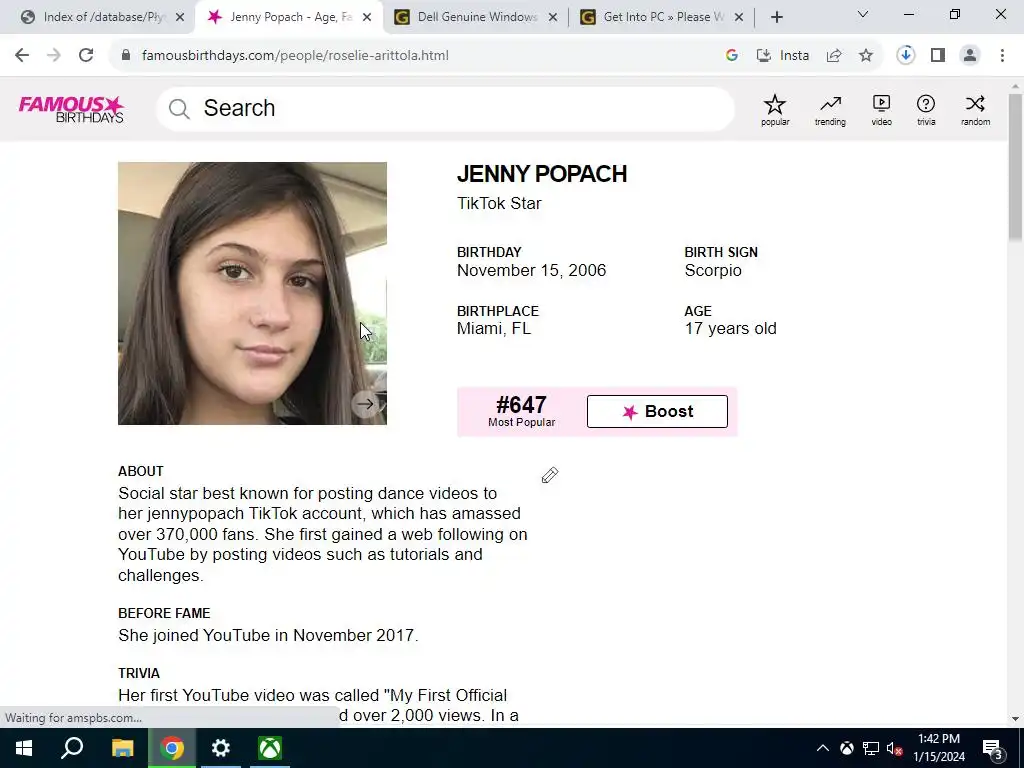1024x768 pixels.
Task: Click the share page icon in address bar
Action: (x=834, y=56)
